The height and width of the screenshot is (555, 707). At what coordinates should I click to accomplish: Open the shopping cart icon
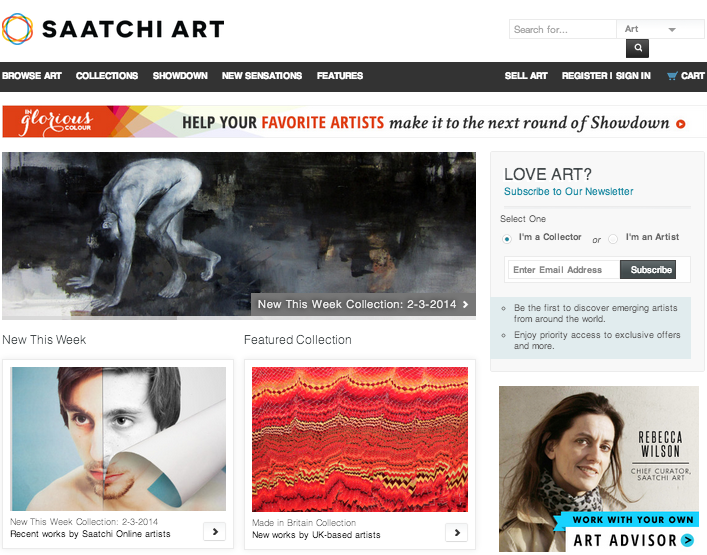(672, 76)
